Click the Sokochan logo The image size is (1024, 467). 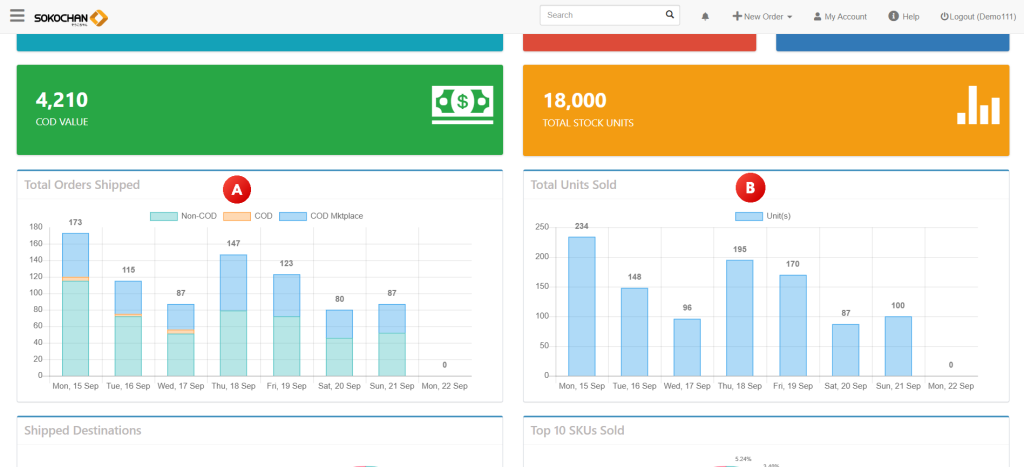[x=70, y=17]
